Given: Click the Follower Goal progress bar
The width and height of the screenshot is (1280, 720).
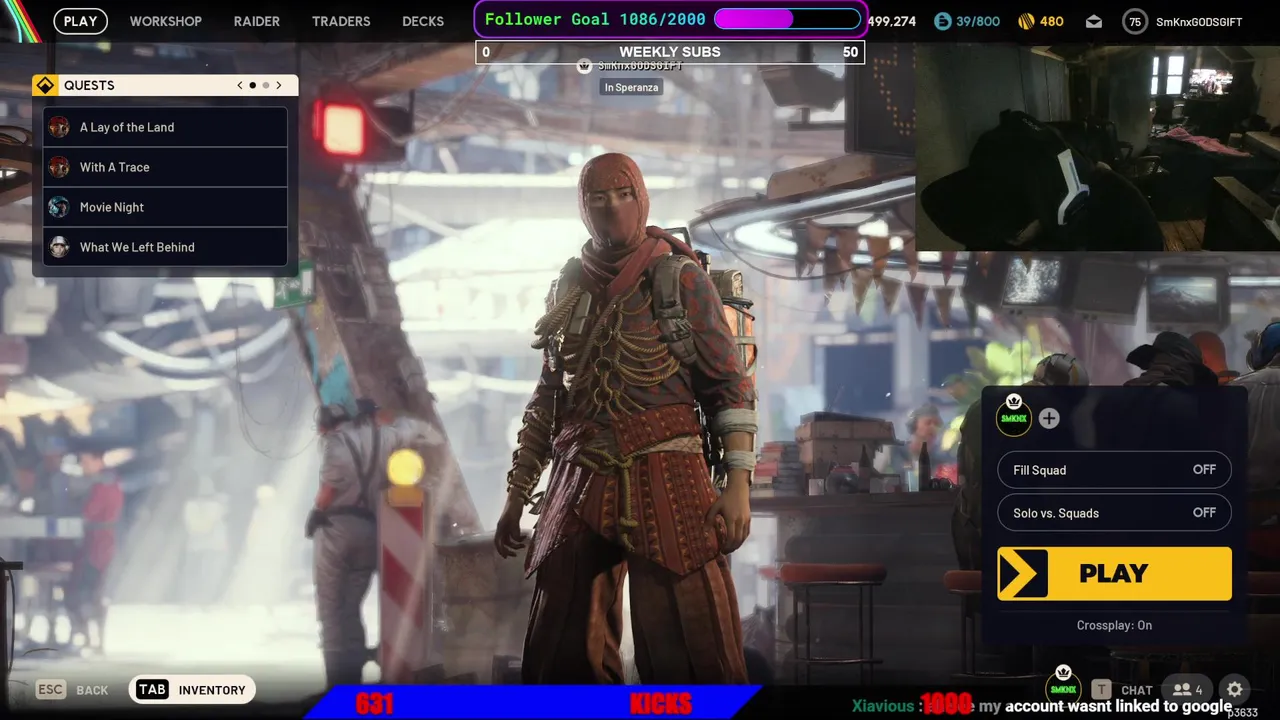Looking at the screenshot, I should [x=787, y=19].
